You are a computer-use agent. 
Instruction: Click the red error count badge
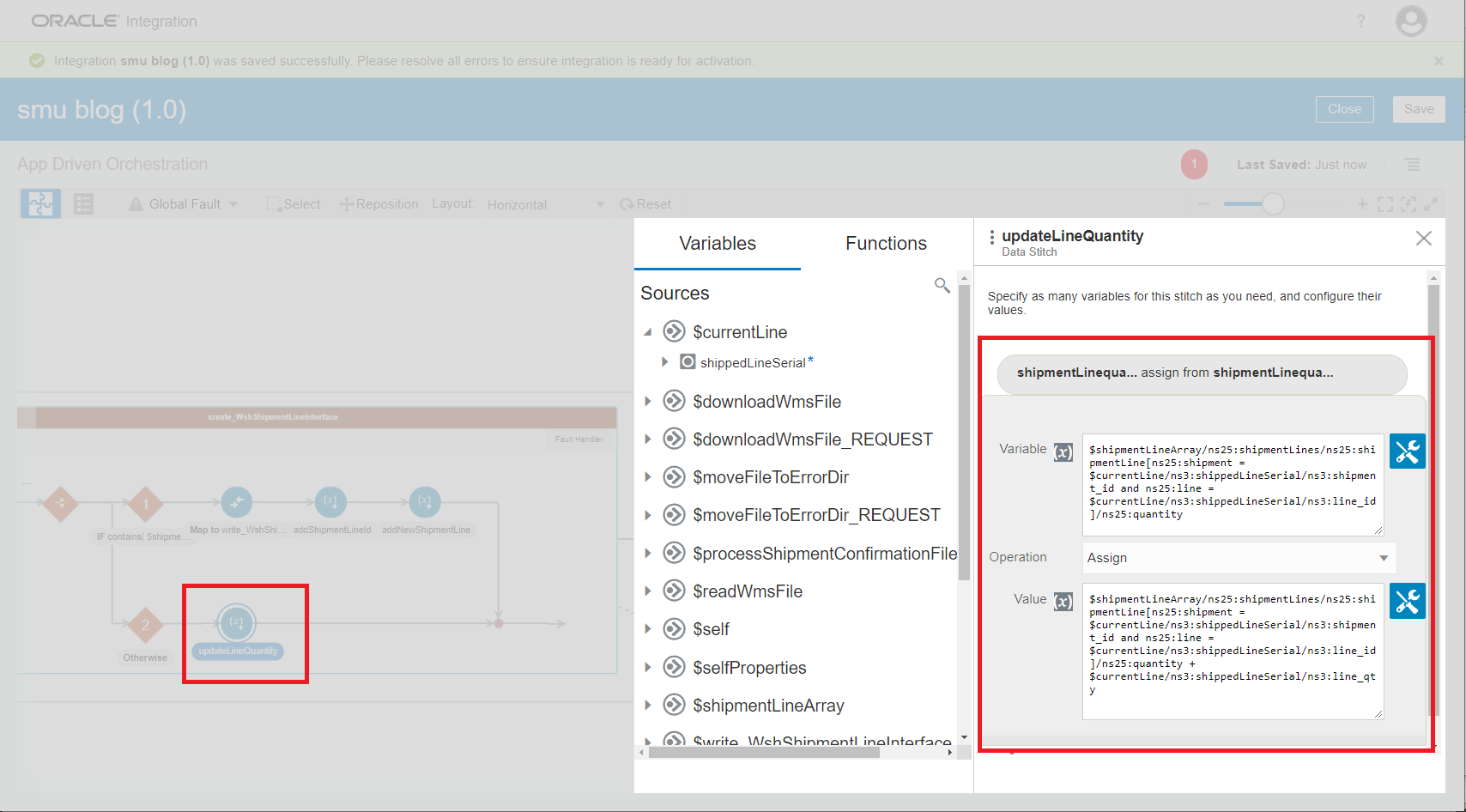1194,164
